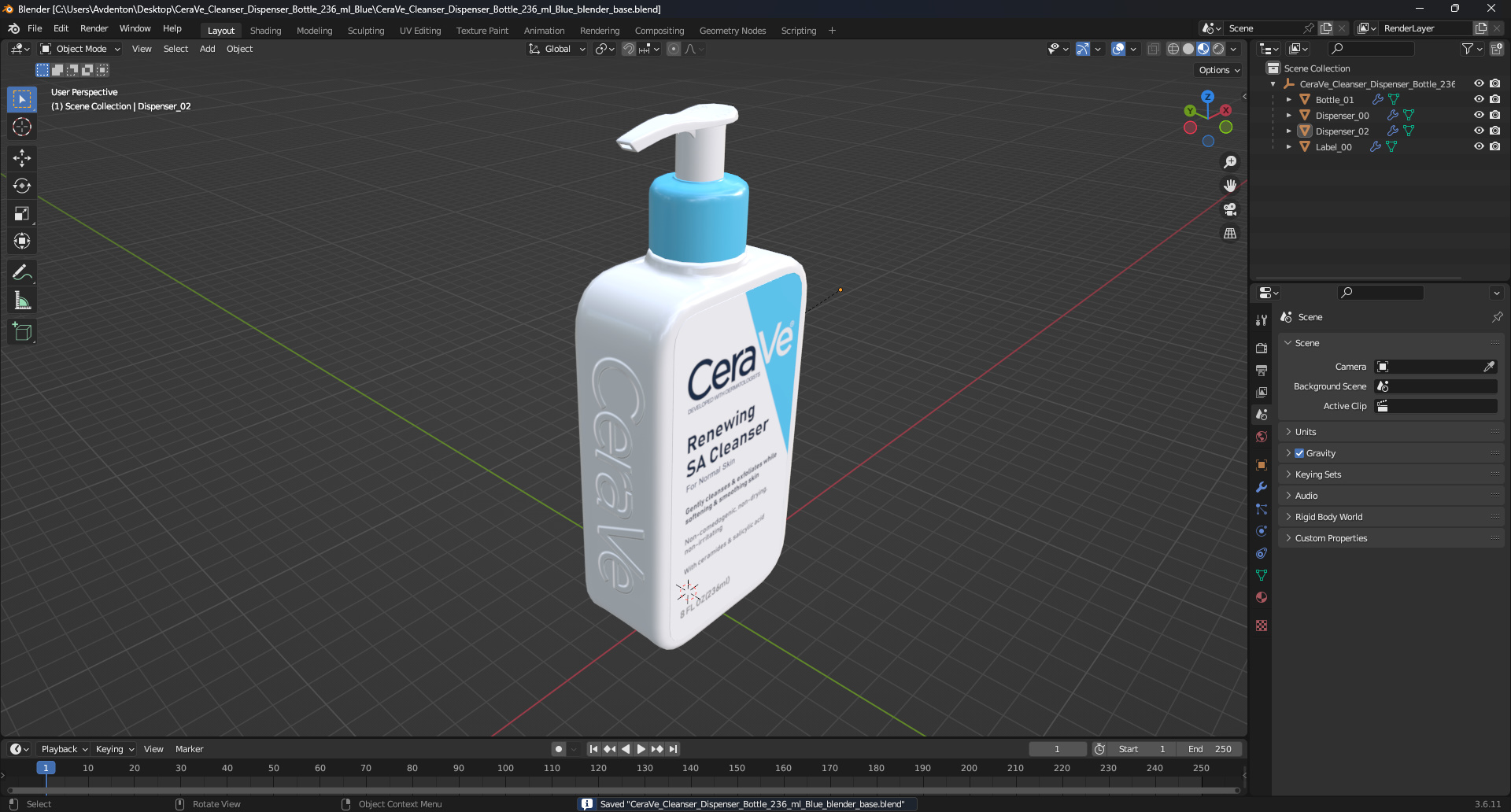Switch to Rendered viewport shading
Image resolution: width=1511 pixels, height=812 pixels.
pos(1218,49)
